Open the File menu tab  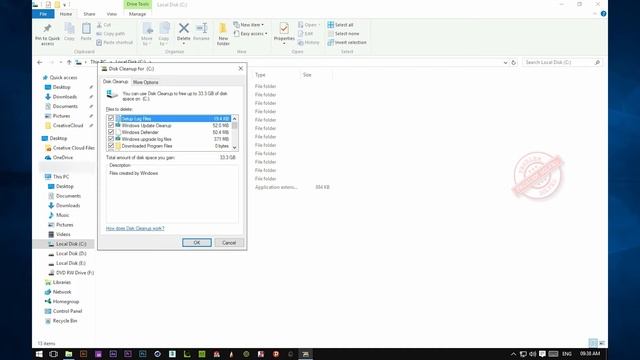pyautogui.click(x=43, y=14)
